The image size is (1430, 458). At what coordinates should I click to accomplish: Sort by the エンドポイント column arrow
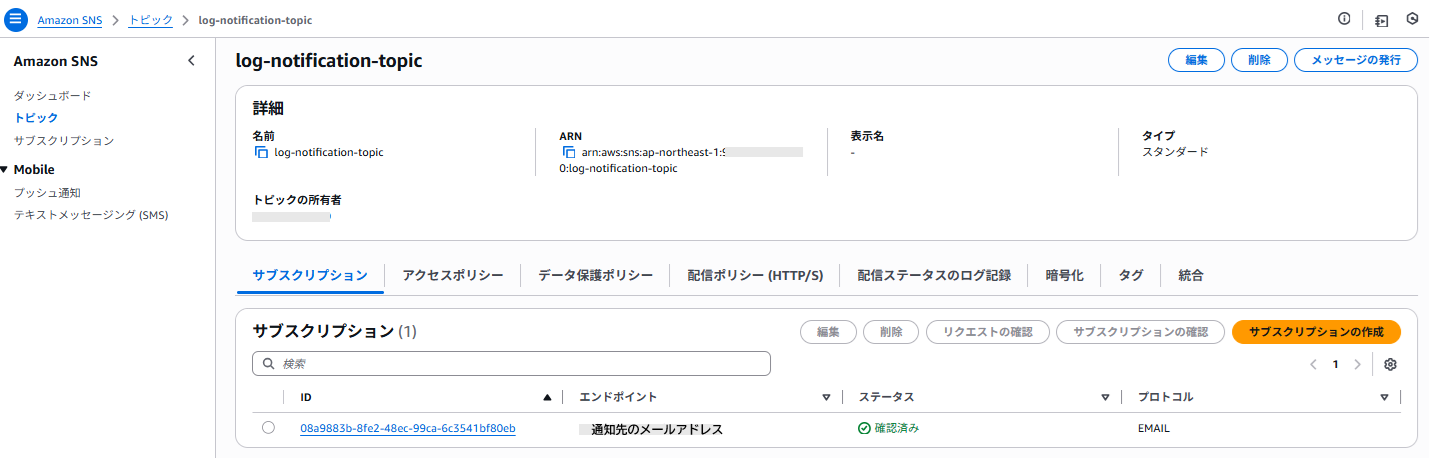coord(826,397)
